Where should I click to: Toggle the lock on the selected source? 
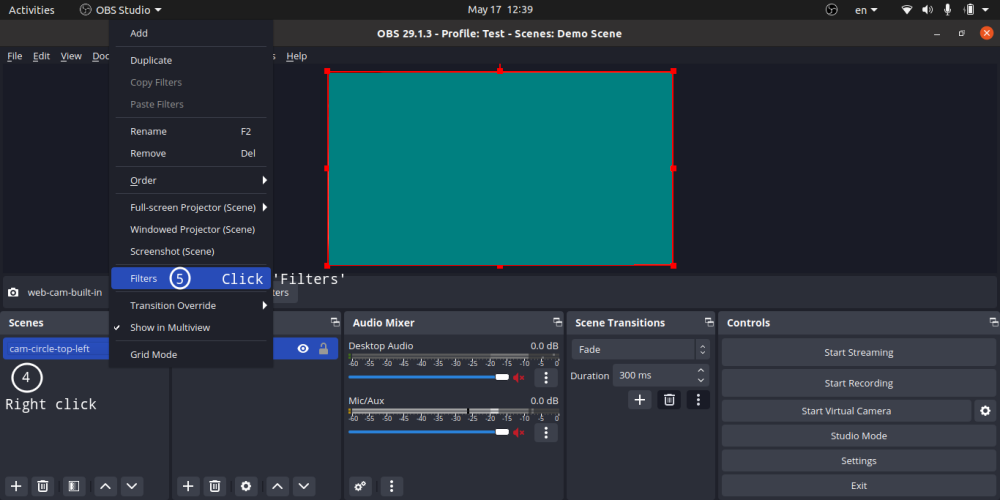pyautogui.click(x=323, y=349)
